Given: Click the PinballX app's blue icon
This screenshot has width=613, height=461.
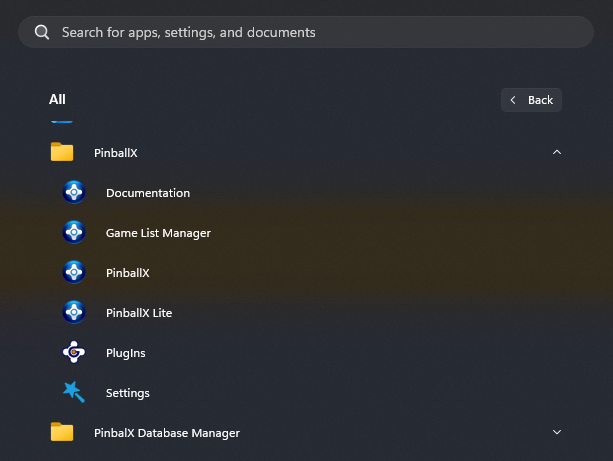Looking at the screenshot, I should [74, 272].
